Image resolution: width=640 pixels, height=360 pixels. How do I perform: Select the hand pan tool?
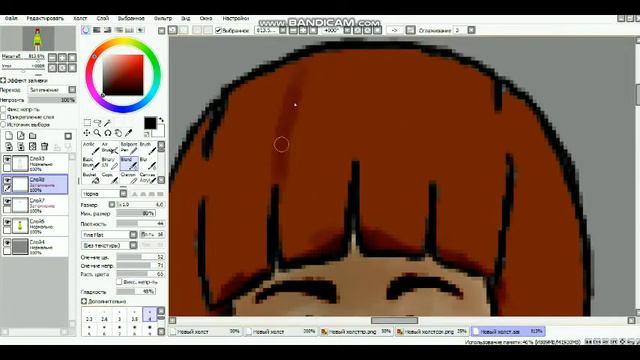point(118,133)
